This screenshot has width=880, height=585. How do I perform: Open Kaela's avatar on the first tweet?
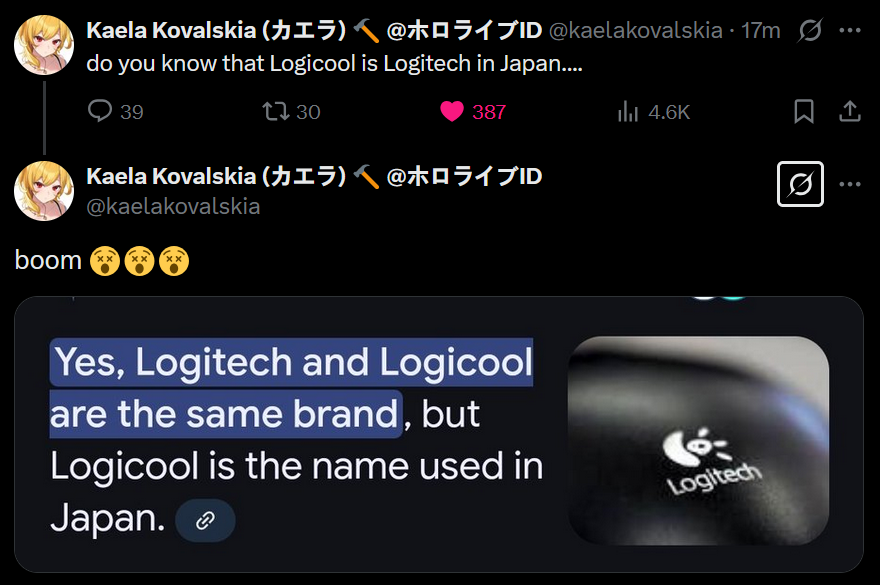[x=44, y=45]
